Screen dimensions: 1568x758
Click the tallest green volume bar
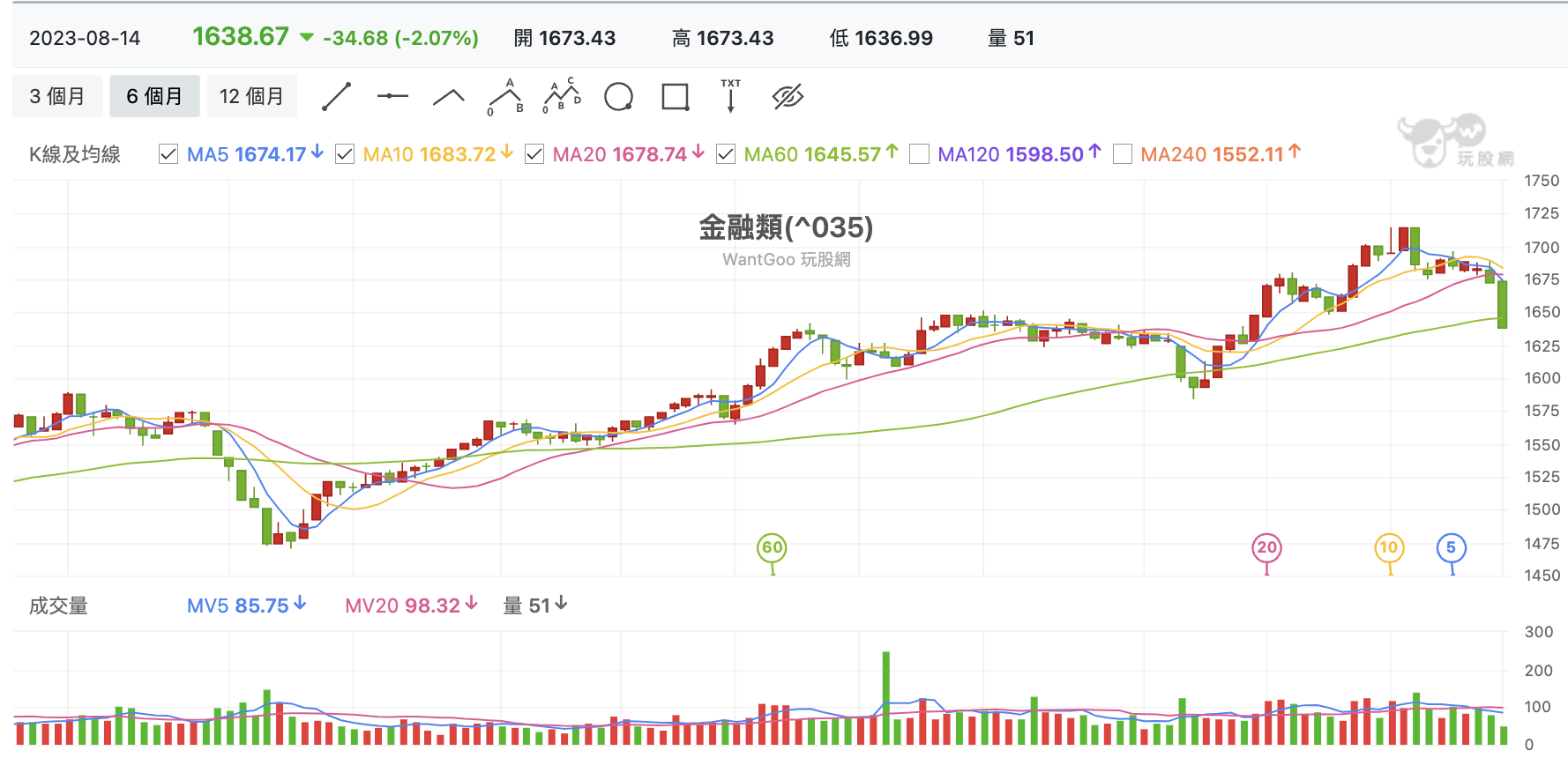(x=886, y=698)
